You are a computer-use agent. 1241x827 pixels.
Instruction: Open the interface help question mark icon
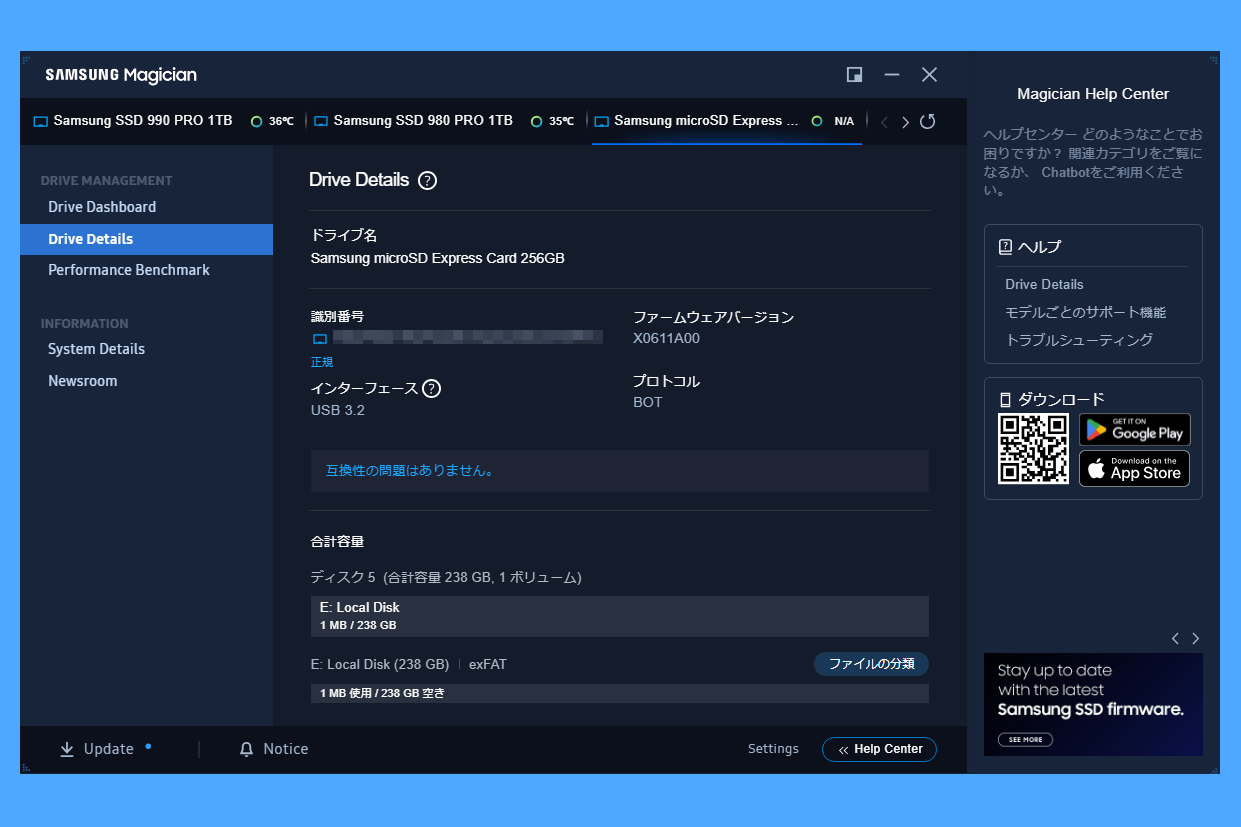431,389
